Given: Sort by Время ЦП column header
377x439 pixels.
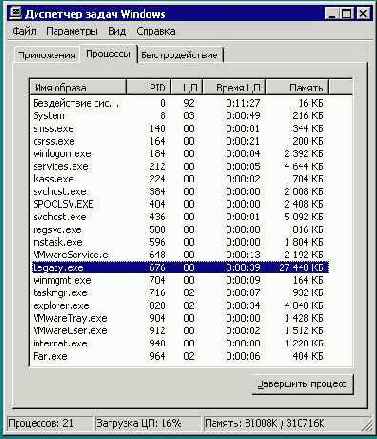Looking at the screenshot, I should [234, 87].
